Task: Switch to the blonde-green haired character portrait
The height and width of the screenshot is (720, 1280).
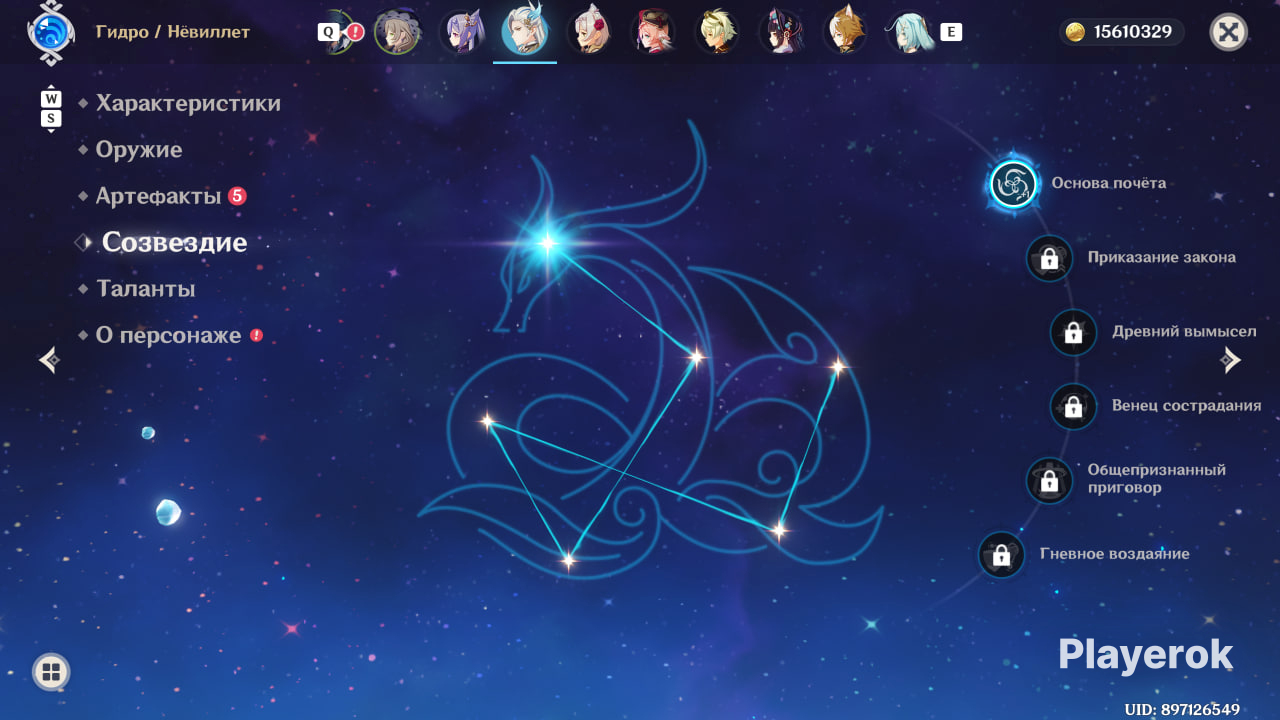Action: click(x=717, y=32)
